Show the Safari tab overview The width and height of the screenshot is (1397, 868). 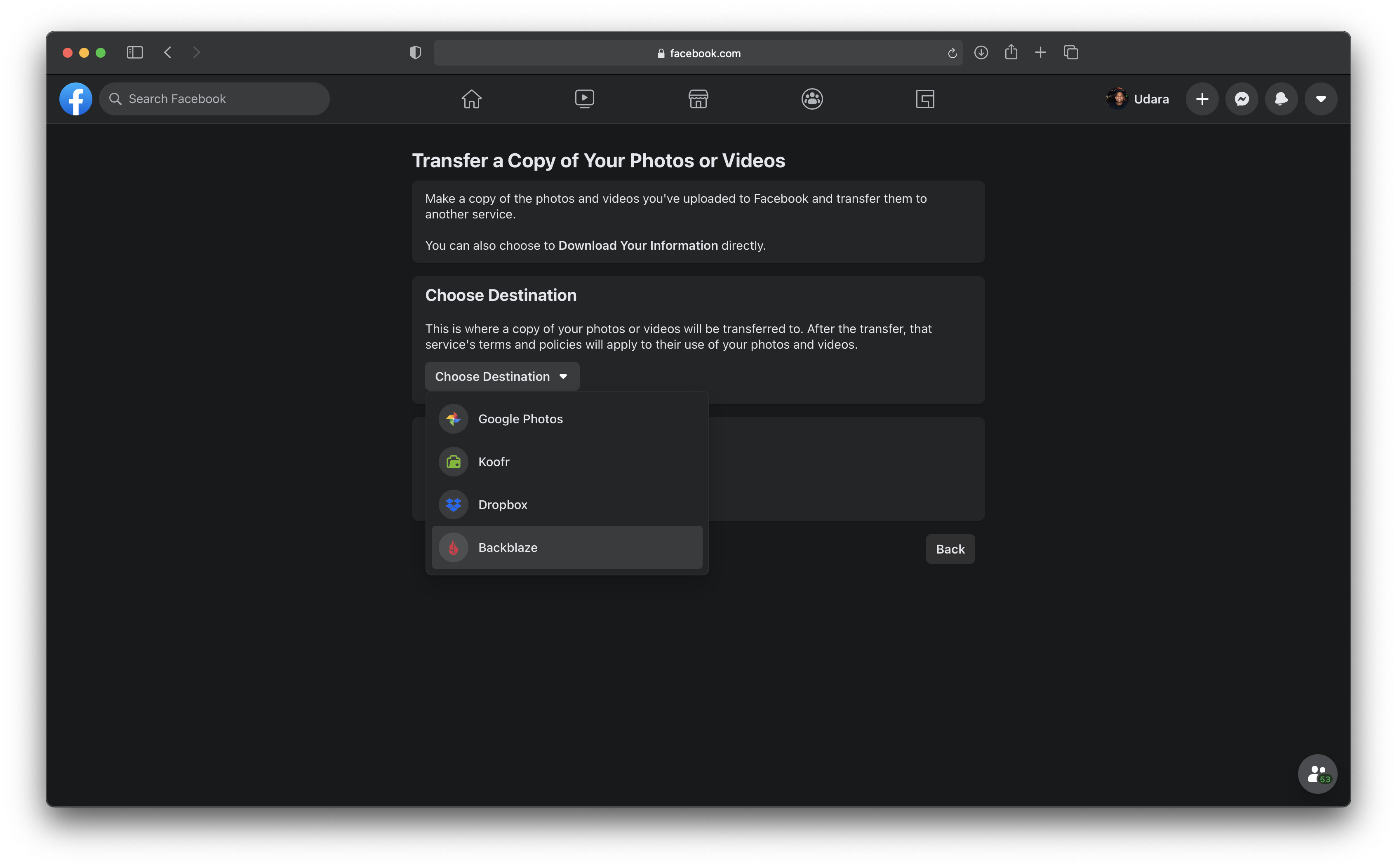point(1071,53)
